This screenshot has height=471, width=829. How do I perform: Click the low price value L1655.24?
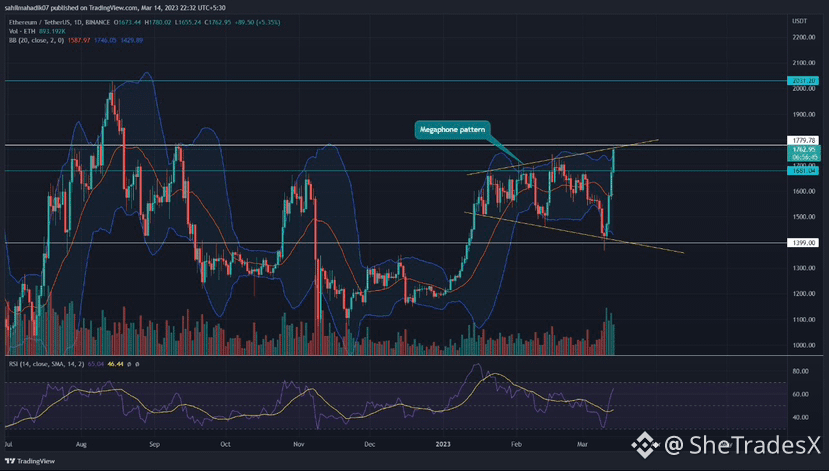click(188, 22)
